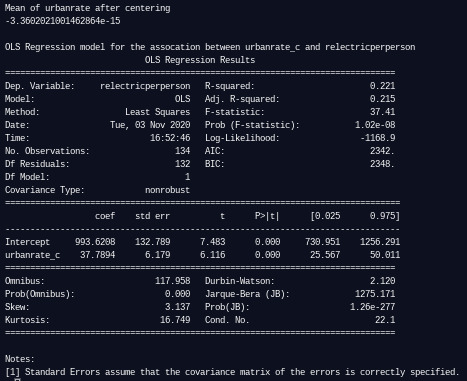Select the 'Mean of urbanrate after centering' line
This screenshot has width=467, height=381.
(88, 8)
